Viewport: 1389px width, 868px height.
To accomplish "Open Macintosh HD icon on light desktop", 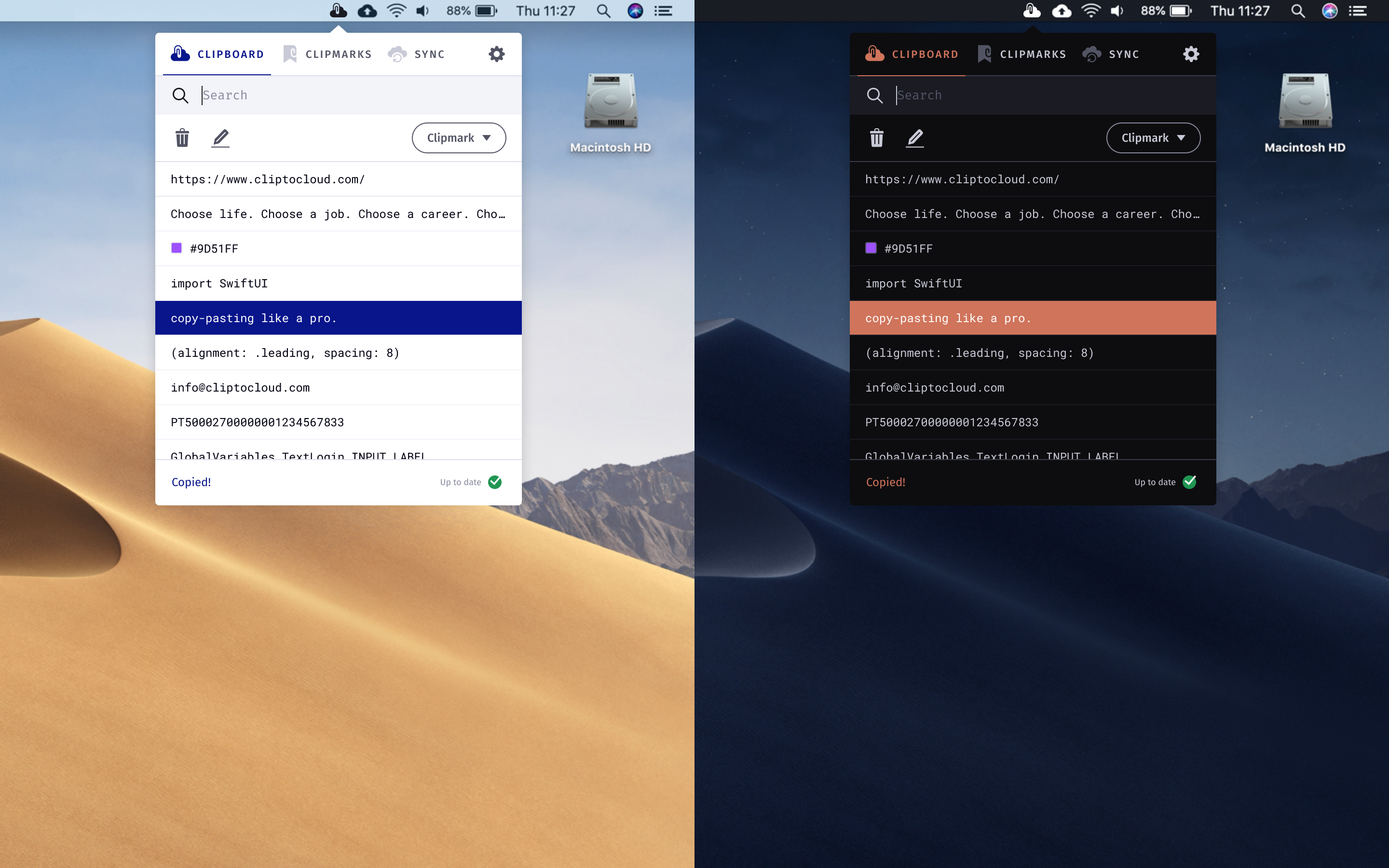I will click(x=611, y=100).
